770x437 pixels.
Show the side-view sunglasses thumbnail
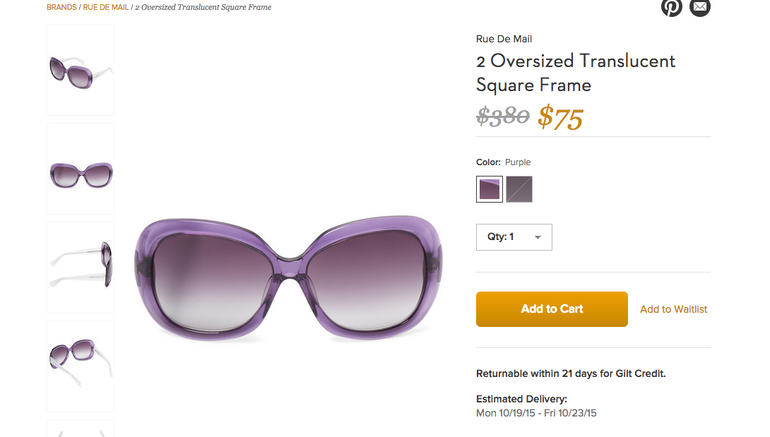click(x=80, y=267)
